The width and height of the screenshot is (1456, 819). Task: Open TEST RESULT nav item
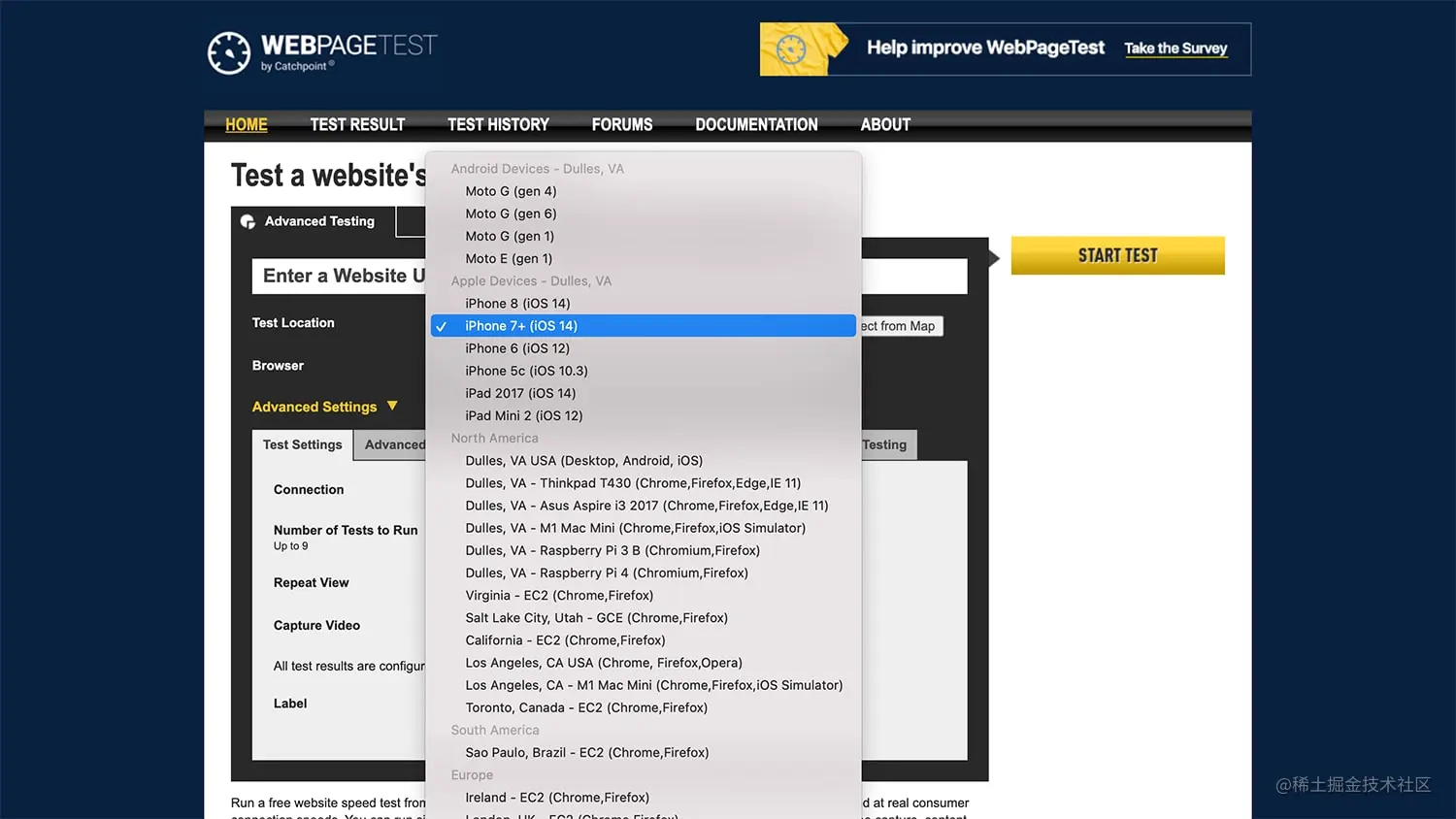357,124
